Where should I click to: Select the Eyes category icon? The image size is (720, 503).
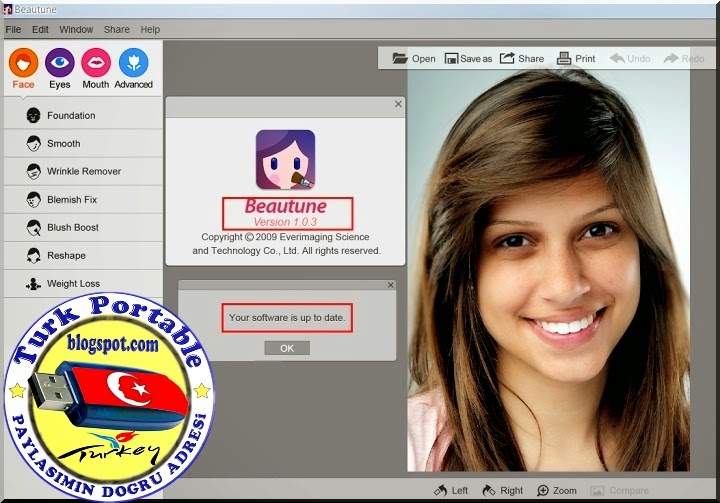60,62
